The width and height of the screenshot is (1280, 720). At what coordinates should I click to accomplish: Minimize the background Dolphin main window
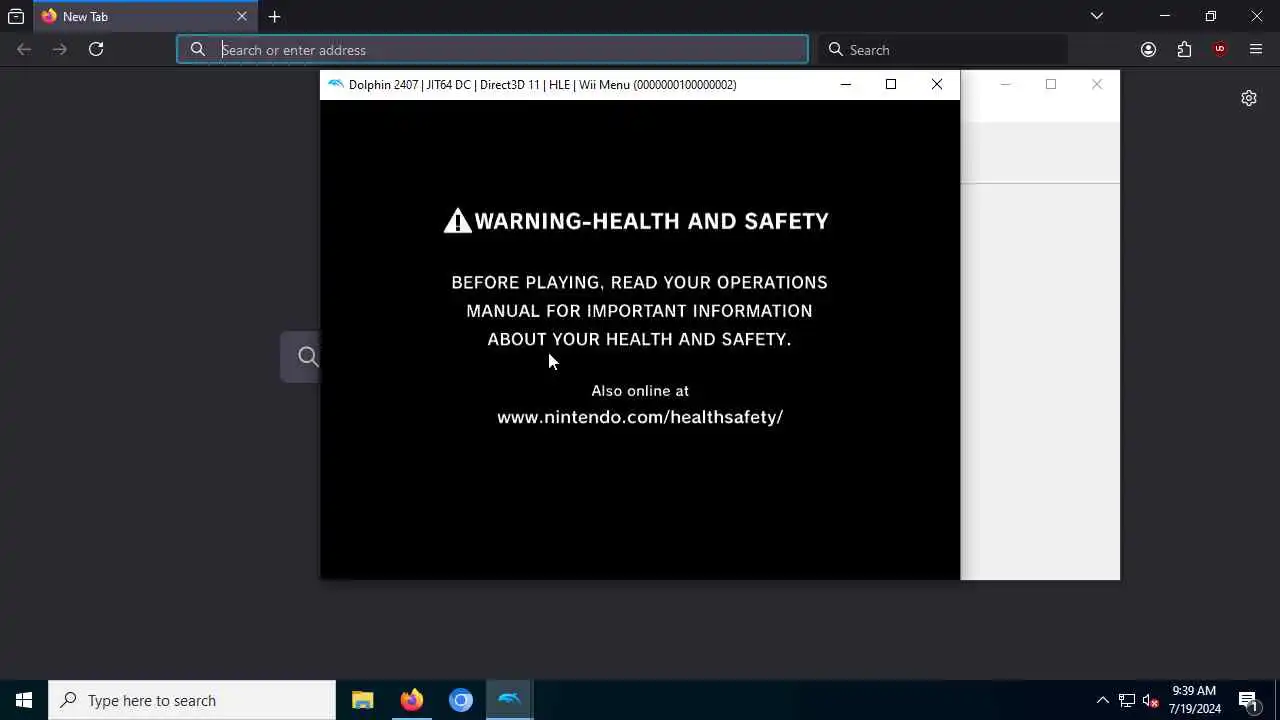pos(1005,84)
